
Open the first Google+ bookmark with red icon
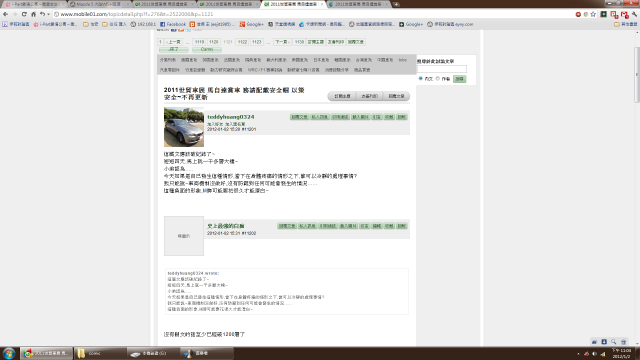click(251, 24)
